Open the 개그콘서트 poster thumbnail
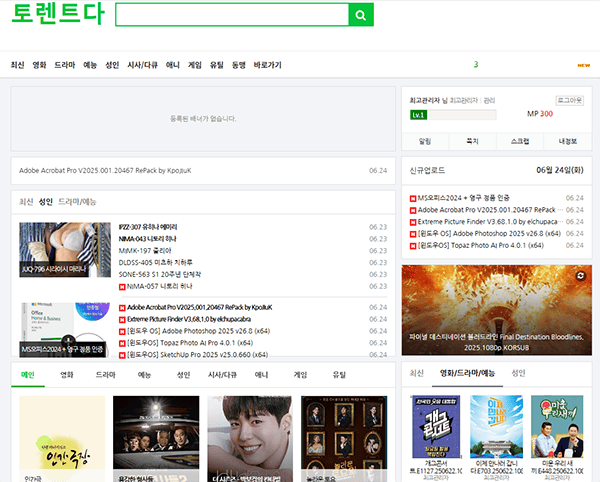Viewport: 600px width, 482px height. (x=436, y=427)
